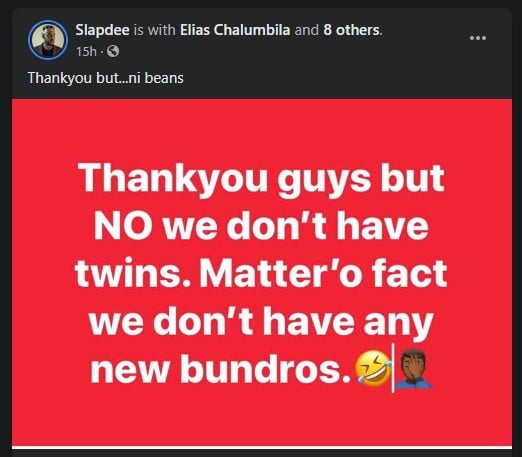Click the globe public-audience icon
The height and width of the screenshot is (457, 522).
point(113,51)
